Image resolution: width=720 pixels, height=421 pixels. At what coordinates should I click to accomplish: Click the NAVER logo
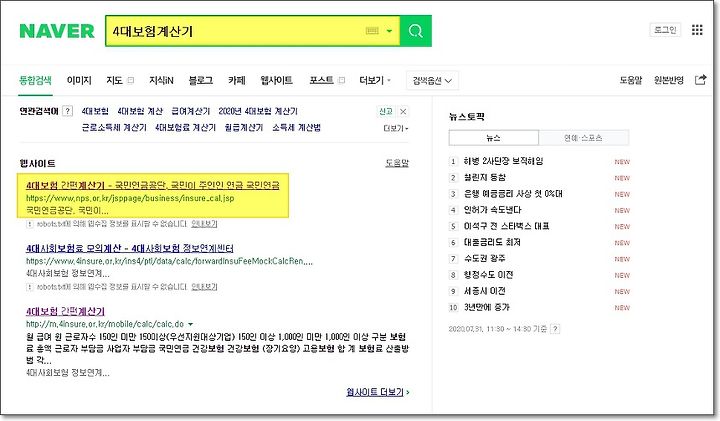tap(57, 31)
